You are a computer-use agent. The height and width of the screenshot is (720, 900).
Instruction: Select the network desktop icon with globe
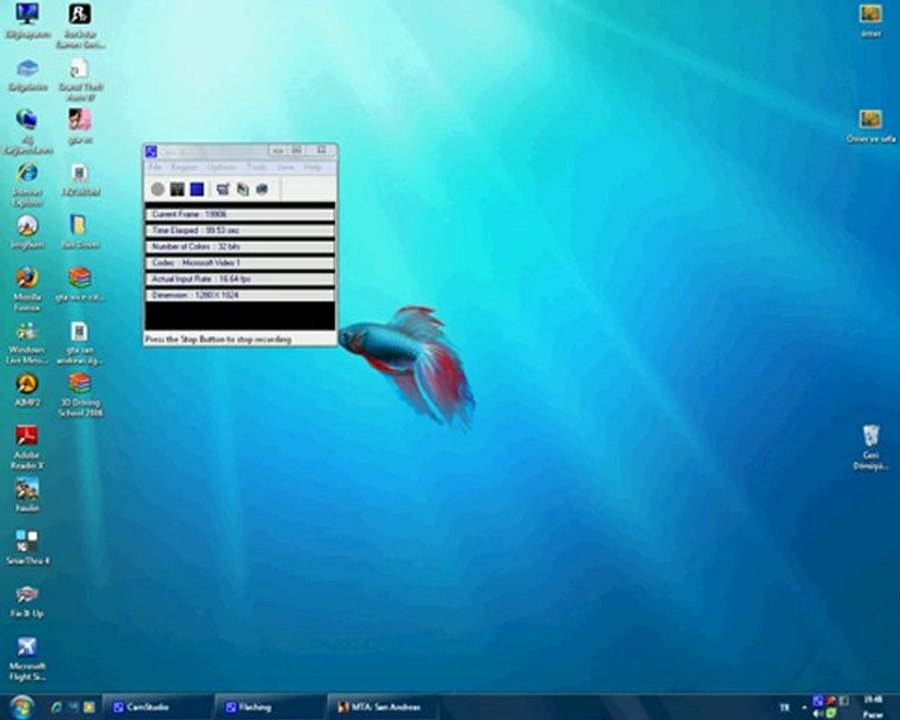(27, 131)
